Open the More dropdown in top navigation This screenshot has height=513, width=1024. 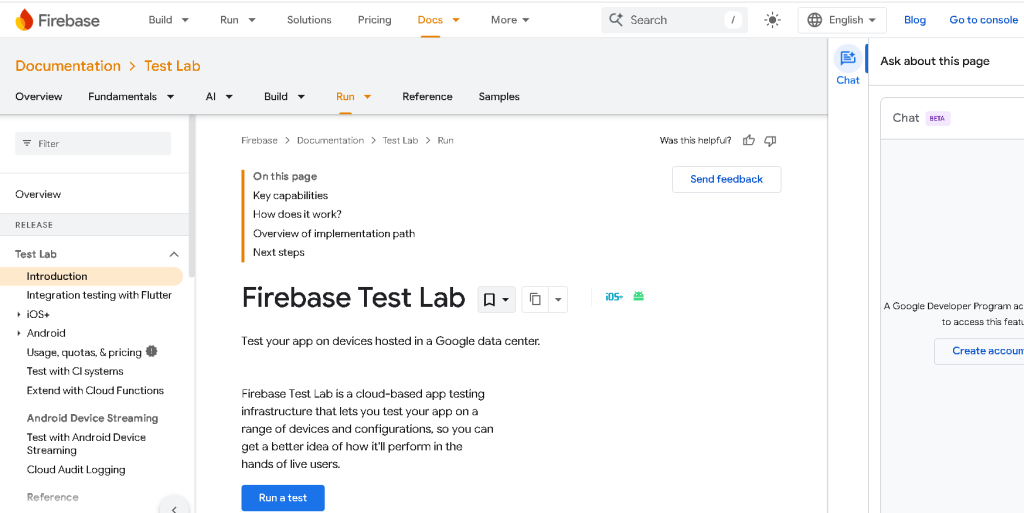[x=510, y=20]
